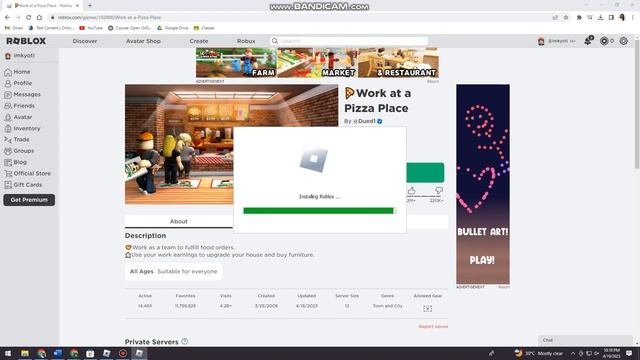The image size is (640, 360).
Task: Open the Discover menu item
Action: pos(85,41)
